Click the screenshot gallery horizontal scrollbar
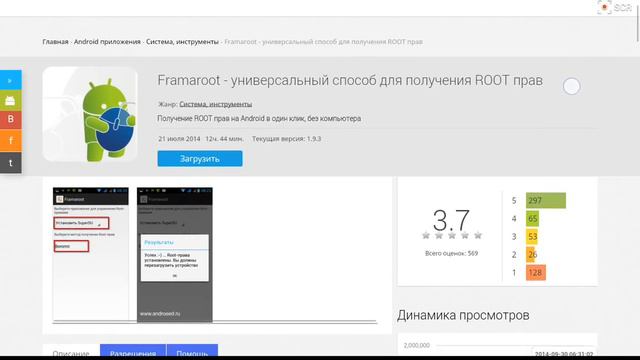The width and height of the screenshot is (640, 360). tap(215, 322)
